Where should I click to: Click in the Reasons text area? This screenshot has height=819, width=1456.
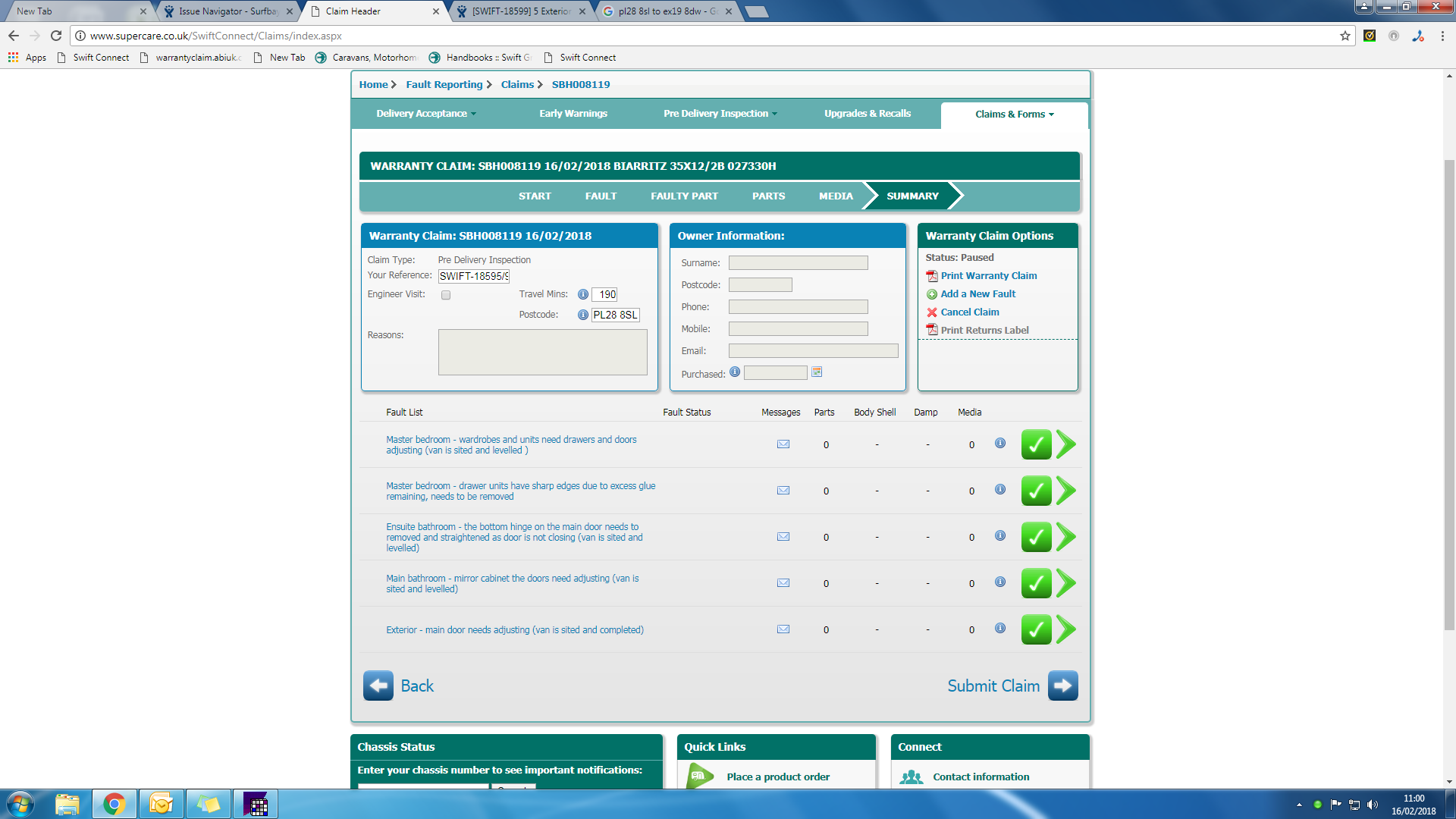542,352
